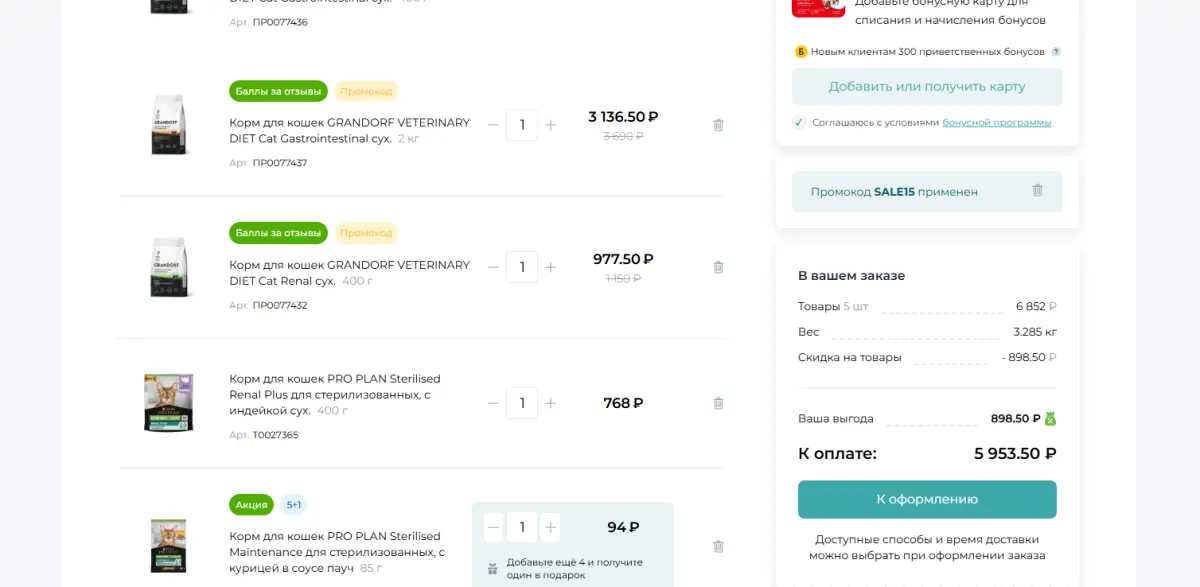Click 5+1 badge on PRO PLAN Maintenance

[x=294, y=505]
